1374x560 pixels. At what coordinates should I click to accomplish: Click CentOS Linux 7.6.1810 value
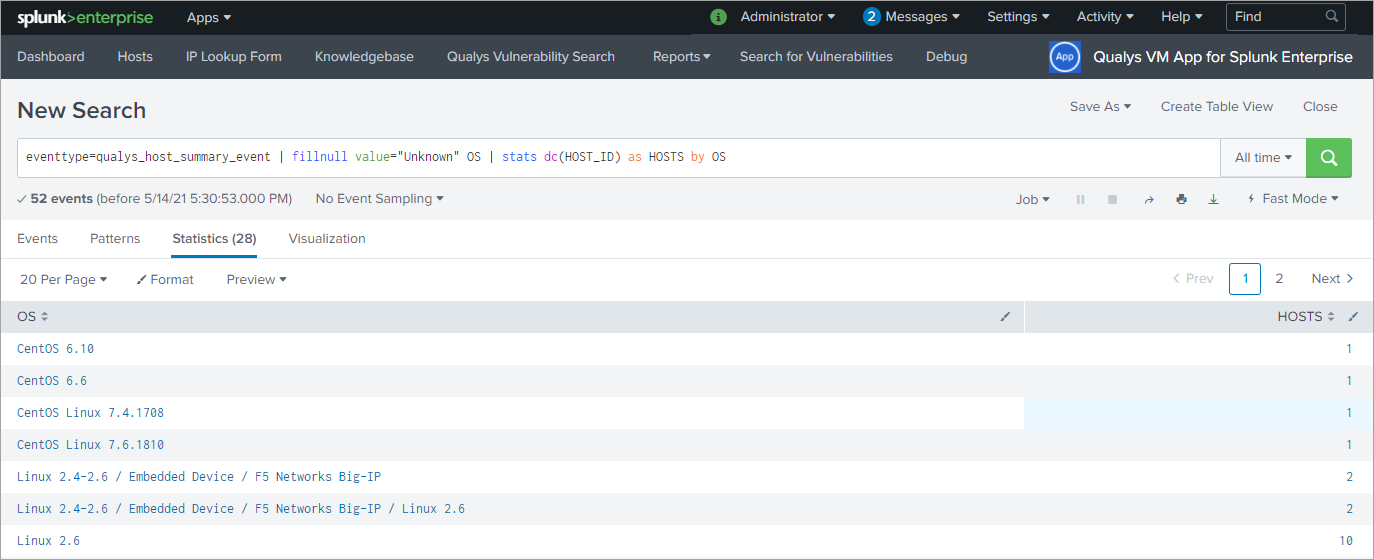pyautogui.click(x=90, y=445)
